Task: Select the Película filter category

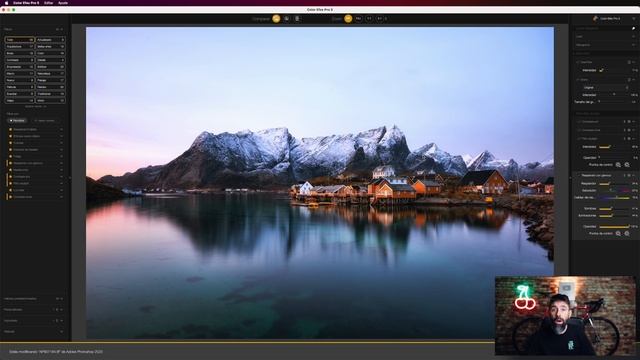Action: [x=19, y=87]
